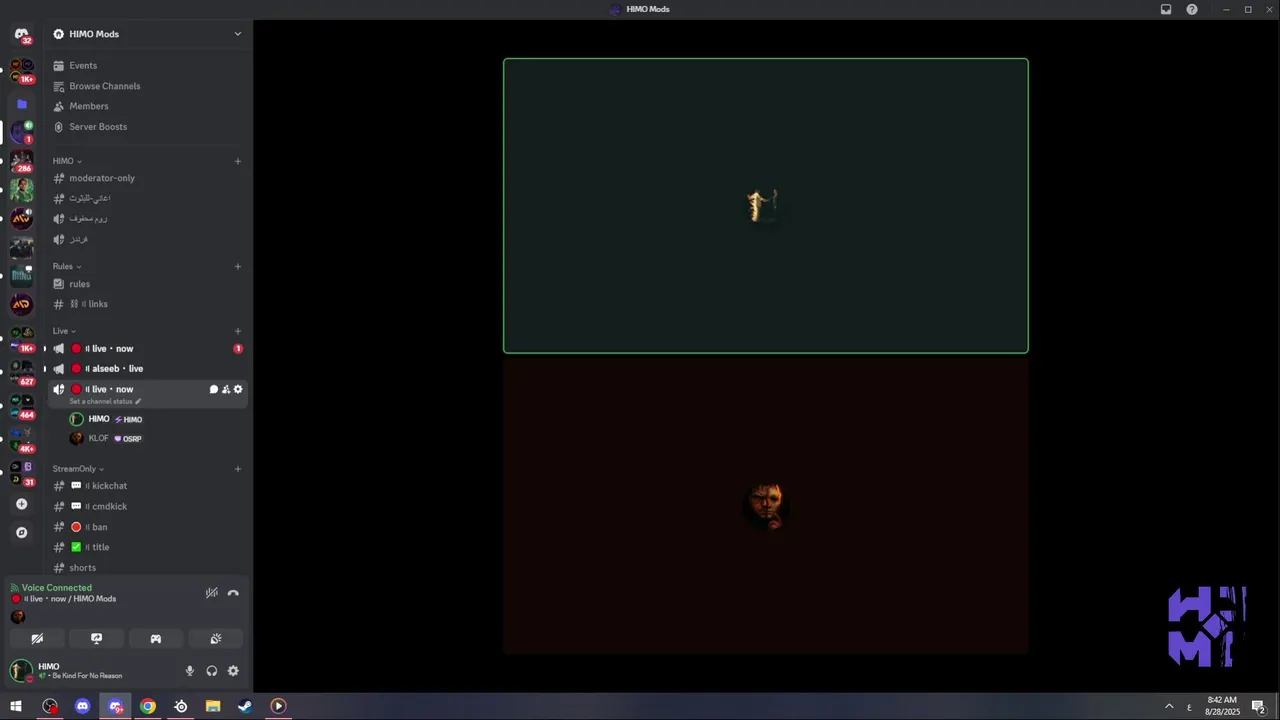The height and width of the screenshot is (720, 1280).
Task: Mute microphone in user panel
Action: (x=190, y=671)
